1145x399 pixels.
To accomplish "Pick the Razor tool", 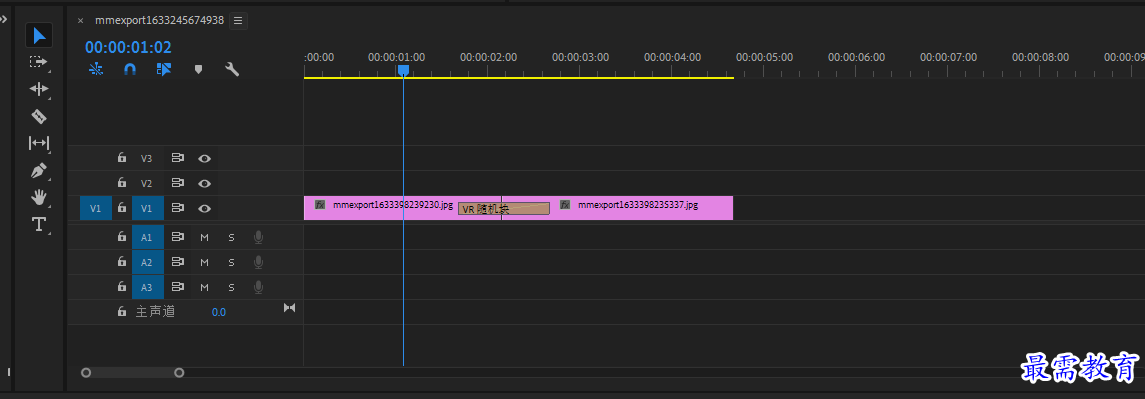I will pos(39,116).
